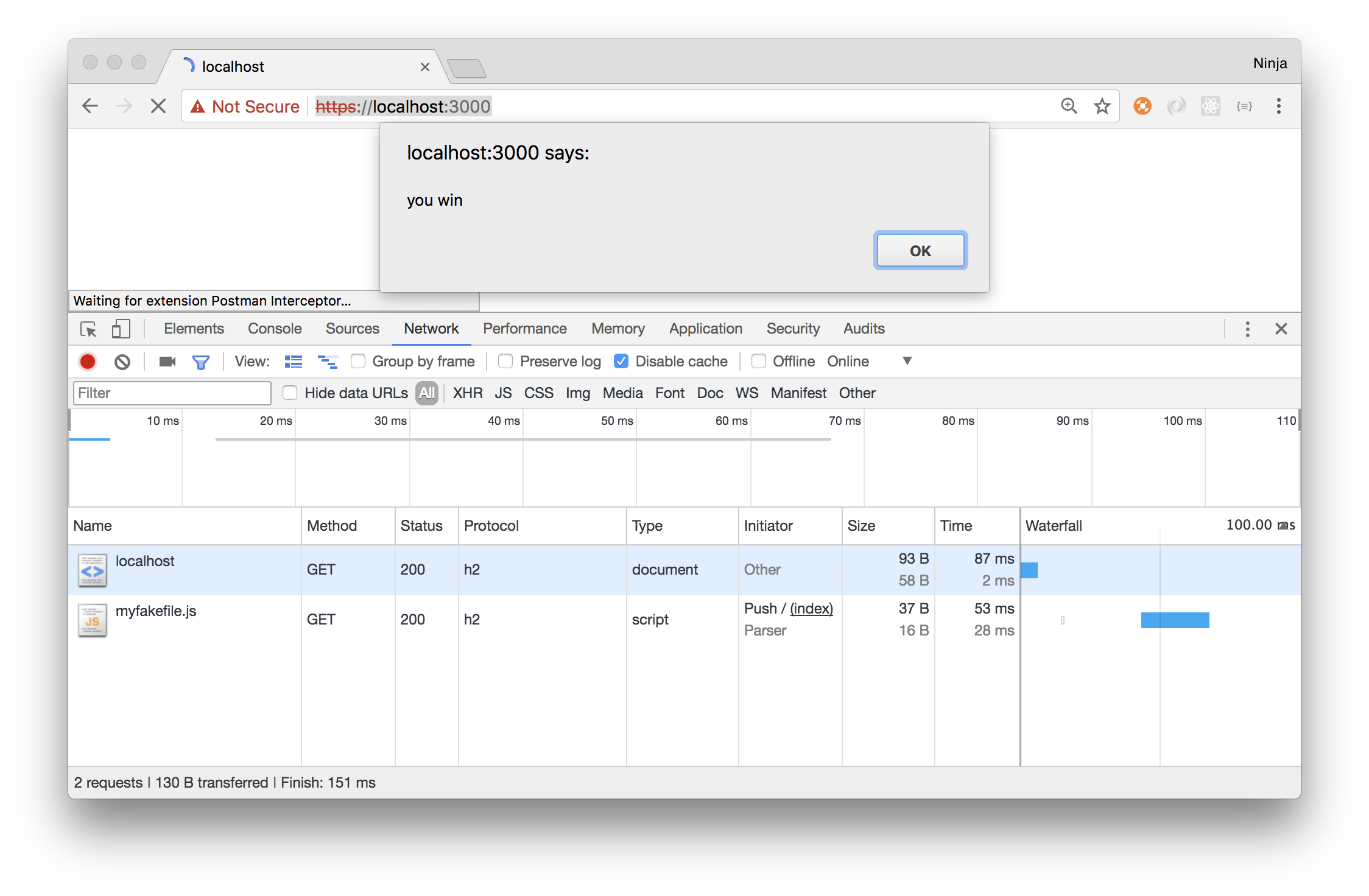Open the DevTools three-dot customize menu

(1247, 329)
